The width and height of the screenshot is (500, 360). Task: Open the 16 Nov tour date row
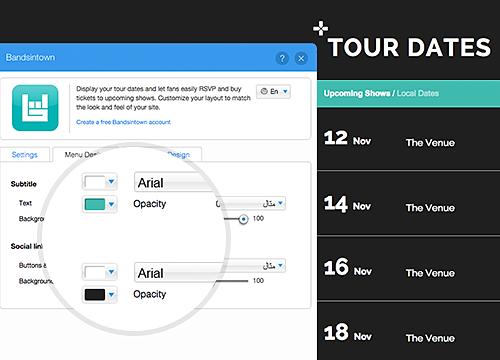[409, 269]
